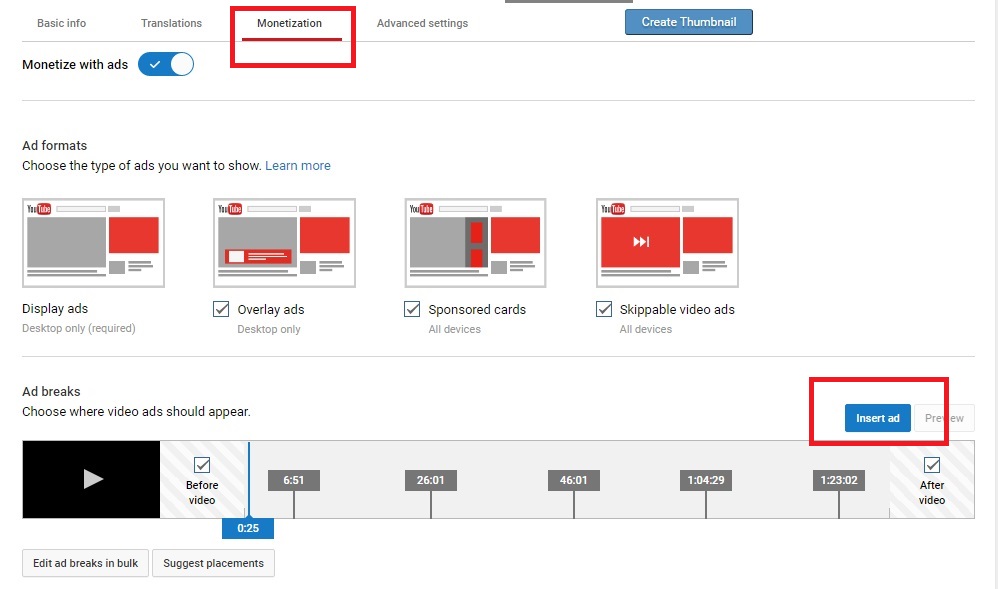This screenshot has height=589, width=998.
Task: Click the Preview button
Action: click(945, 418)
